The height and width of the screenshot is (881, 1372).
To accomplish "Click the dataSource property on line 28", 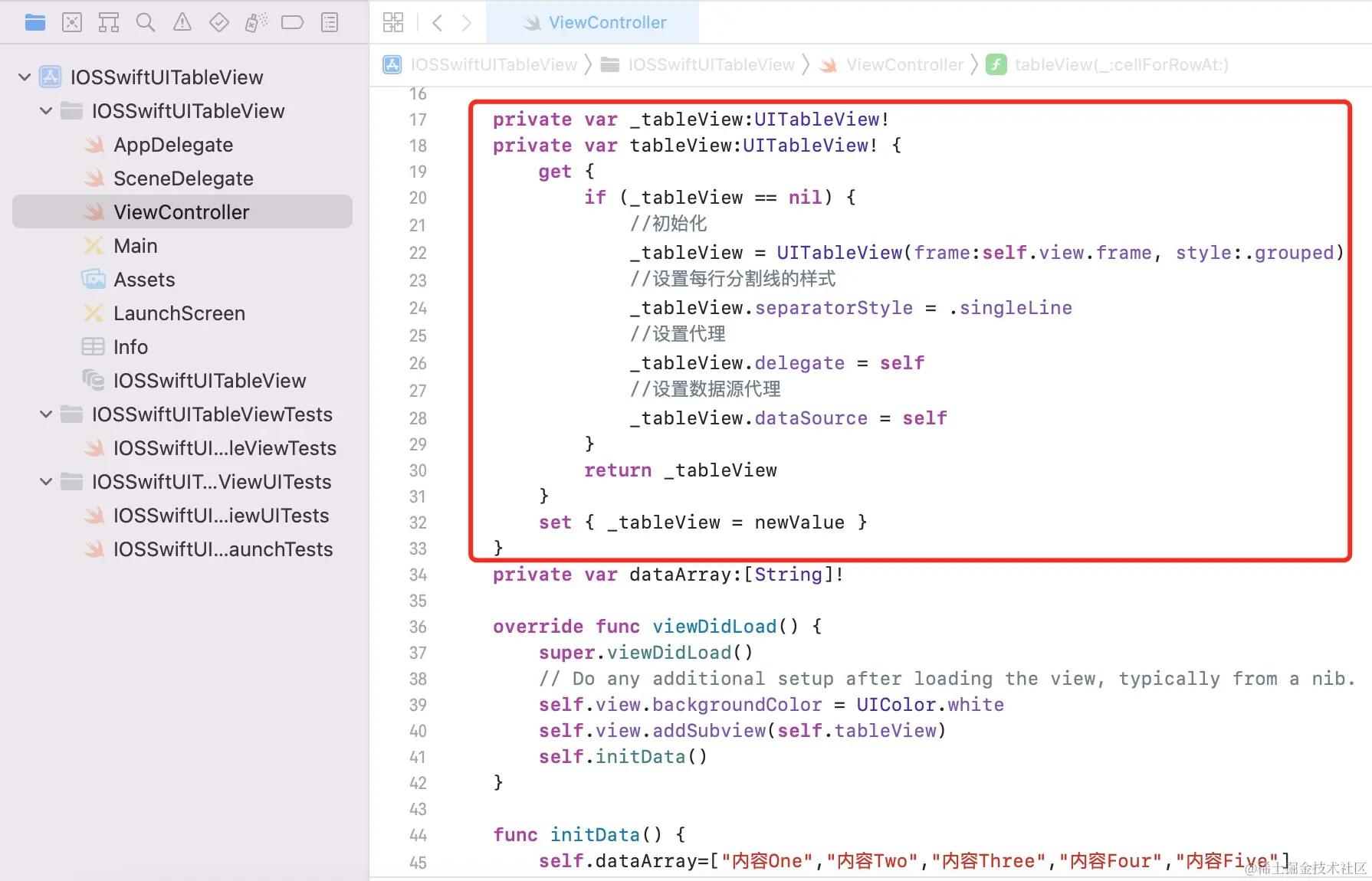I will [x=811, y=418].
